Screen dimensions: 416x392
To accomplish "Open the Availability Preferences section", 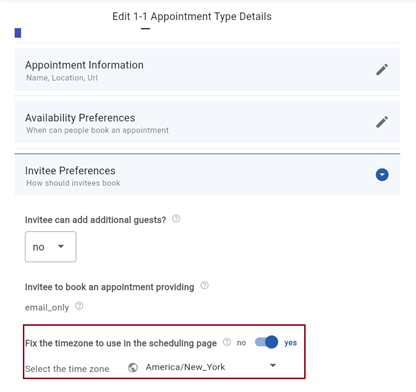I will point(207,122).
